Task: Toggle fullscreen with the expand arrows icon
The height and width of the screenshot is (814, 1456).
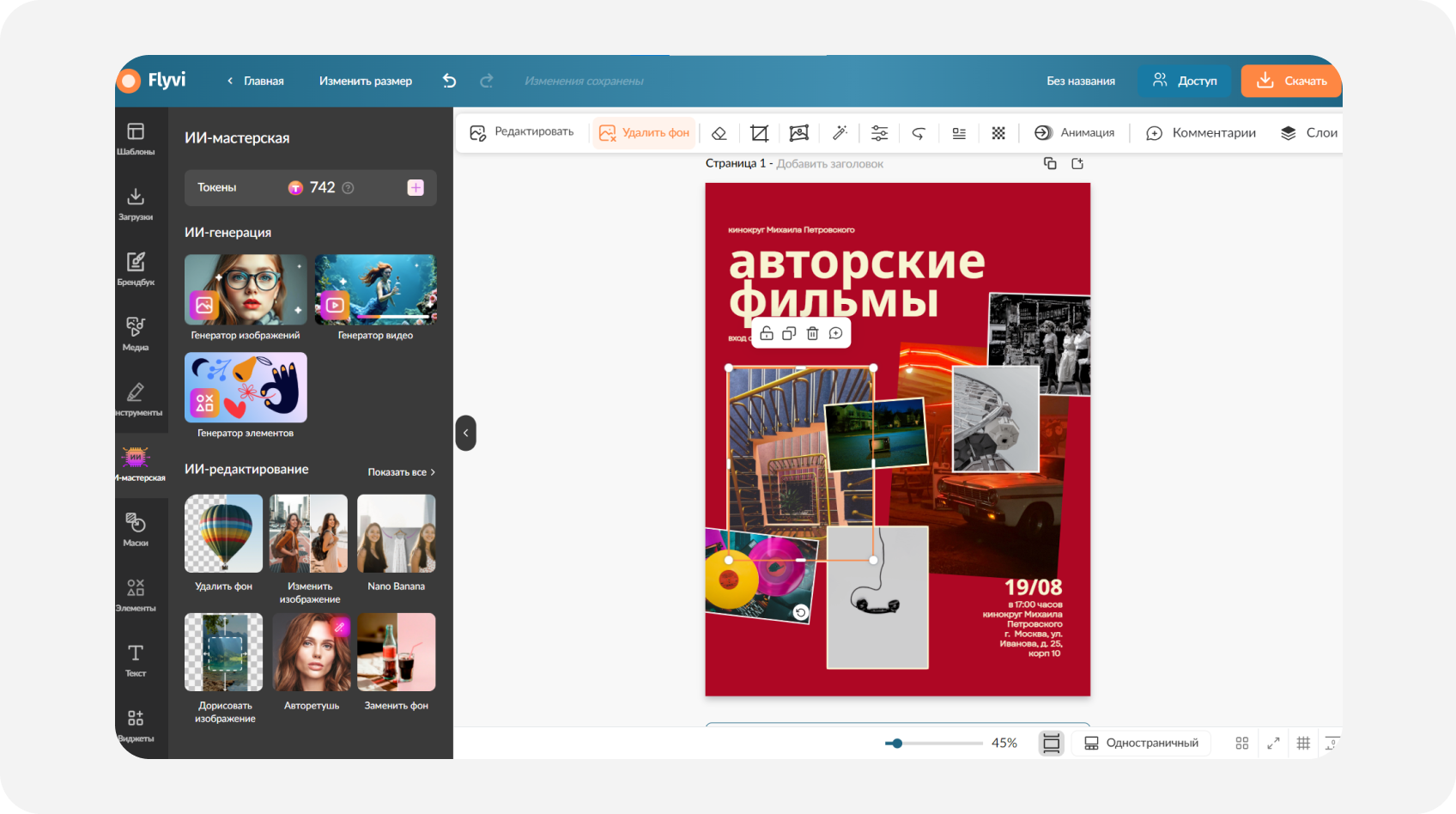Action: [x=1273, y=744]
